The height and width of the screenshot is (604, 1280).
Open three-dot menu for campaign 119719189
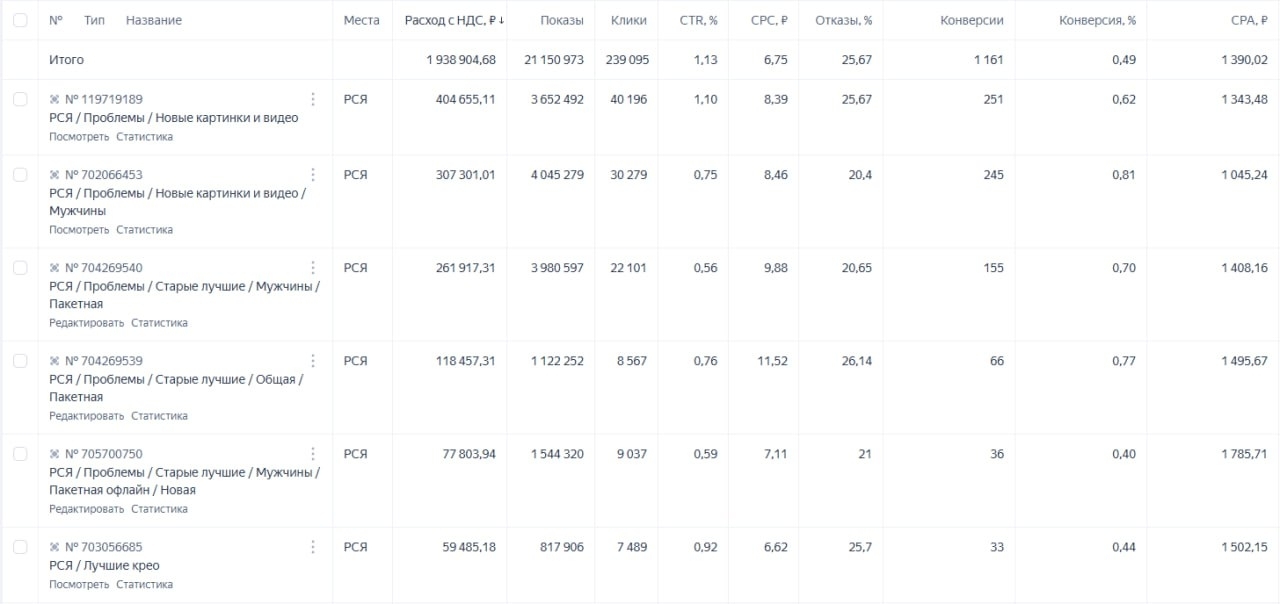313,99
